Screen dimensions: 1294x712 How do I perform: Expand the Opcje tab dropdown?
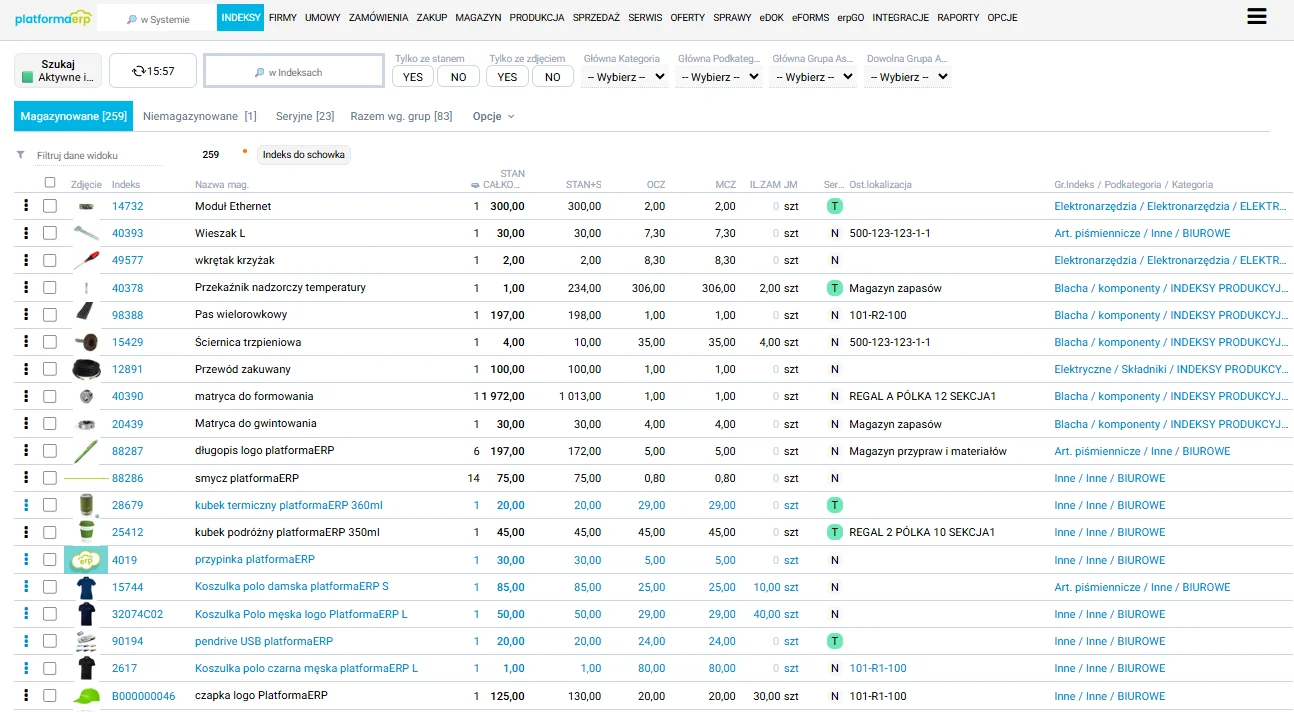point(494,116)
